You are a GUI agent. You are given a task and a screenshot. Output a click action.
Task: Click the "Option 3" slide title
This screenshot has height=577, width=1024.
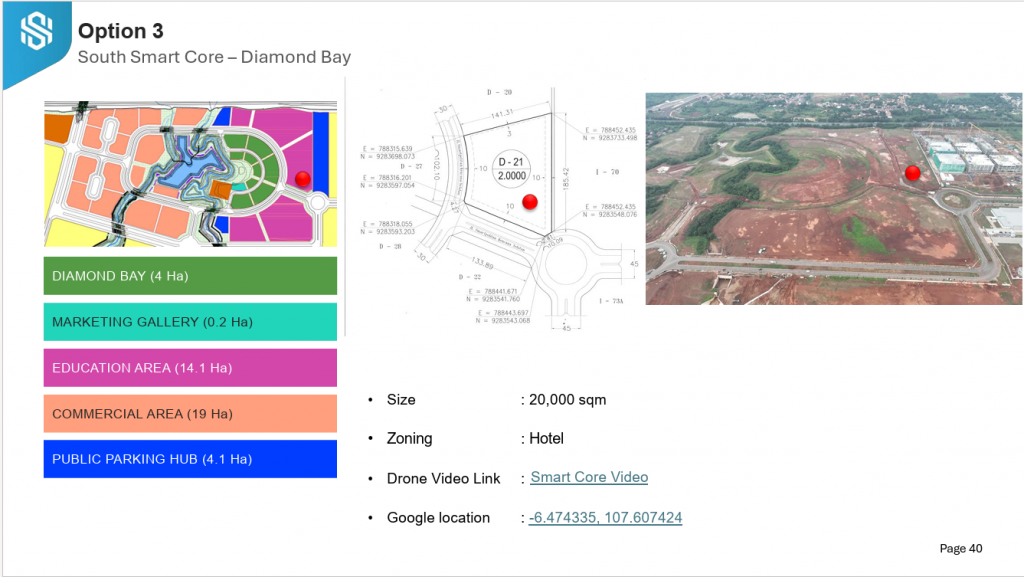(x=121, y=31)
